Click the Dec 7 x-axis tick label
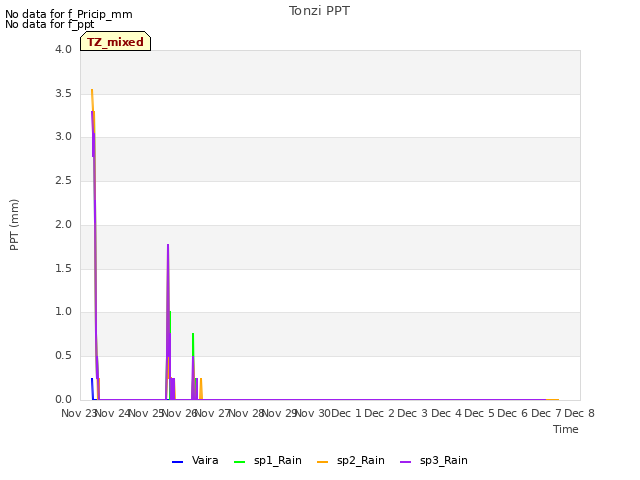Screen dimensions: 640x480 click(x=547, y=413)
